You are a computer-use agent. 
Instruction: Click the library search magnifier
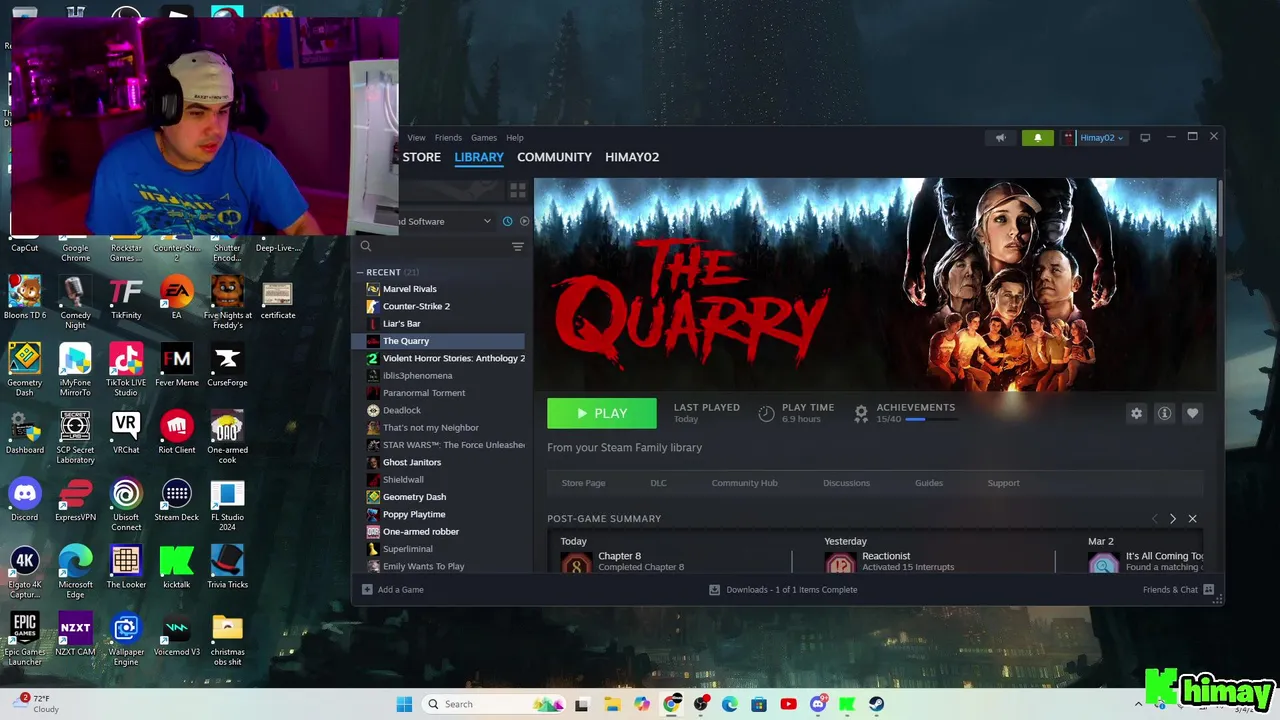pos(366,246)
